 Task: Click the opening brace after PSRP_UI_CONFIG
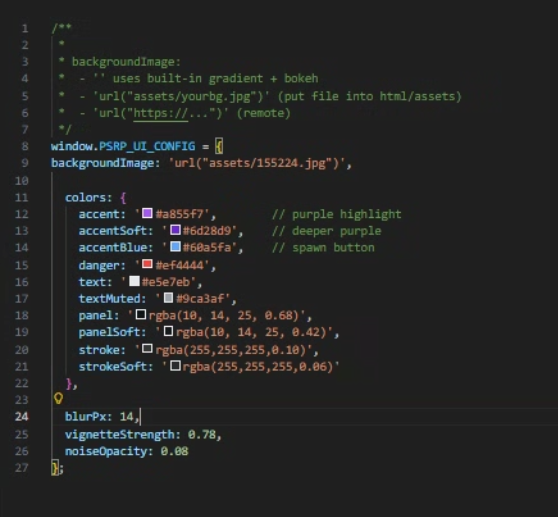219,146
